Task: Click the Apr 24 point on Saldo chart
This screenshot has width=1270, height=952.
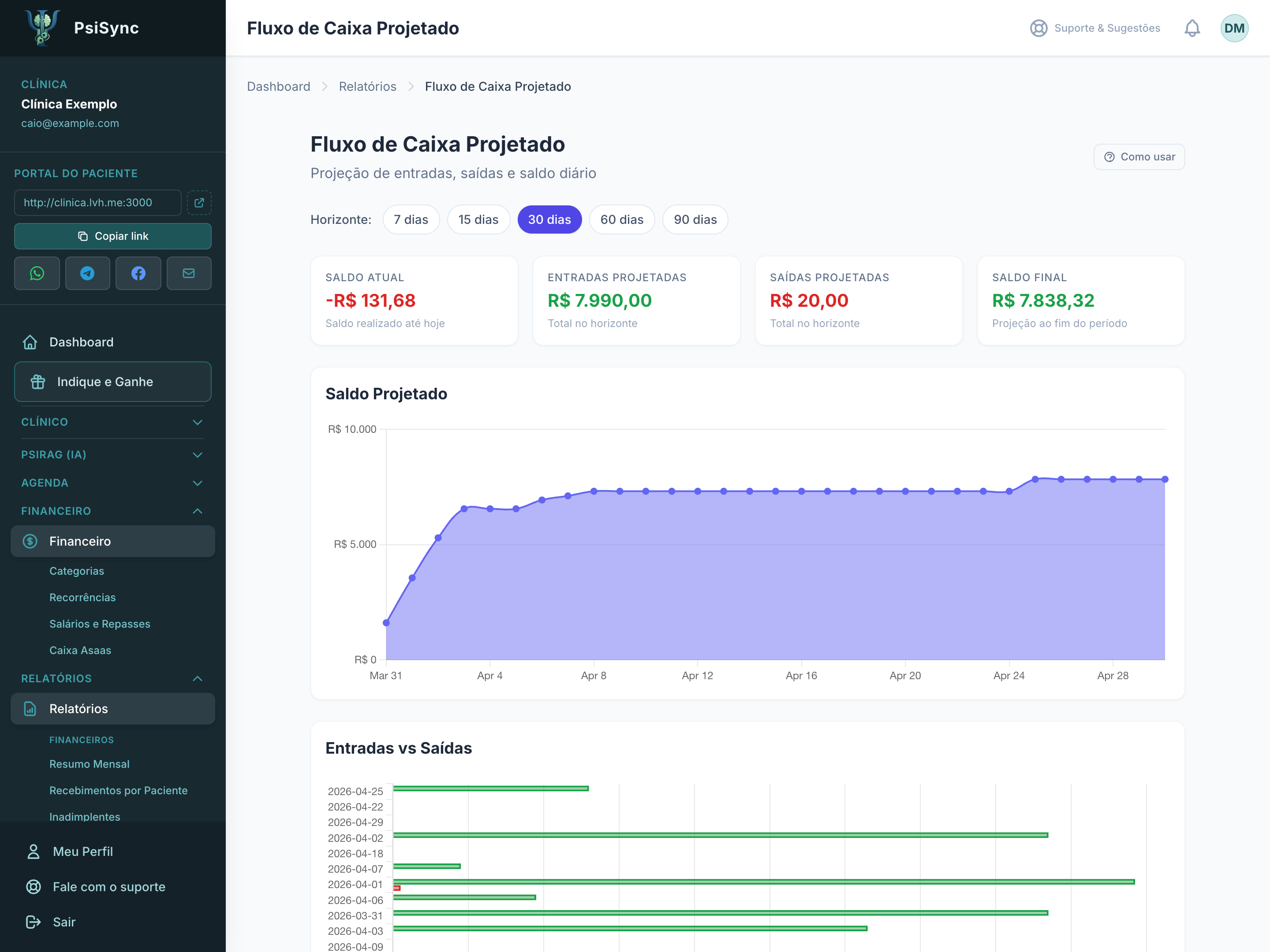Action: (1009, 491)
